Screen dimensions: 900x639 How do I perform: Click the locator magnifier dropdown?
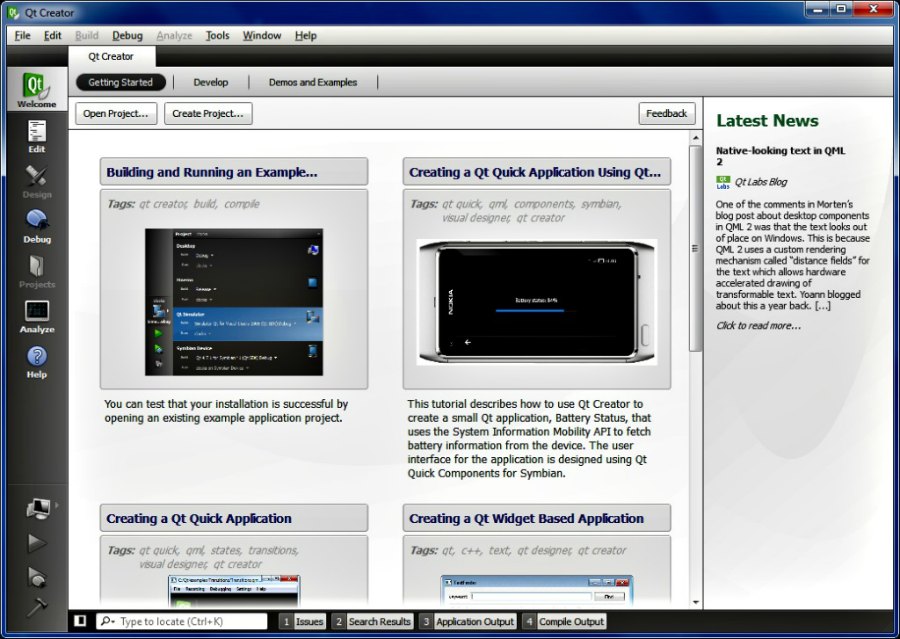(107, 621)
